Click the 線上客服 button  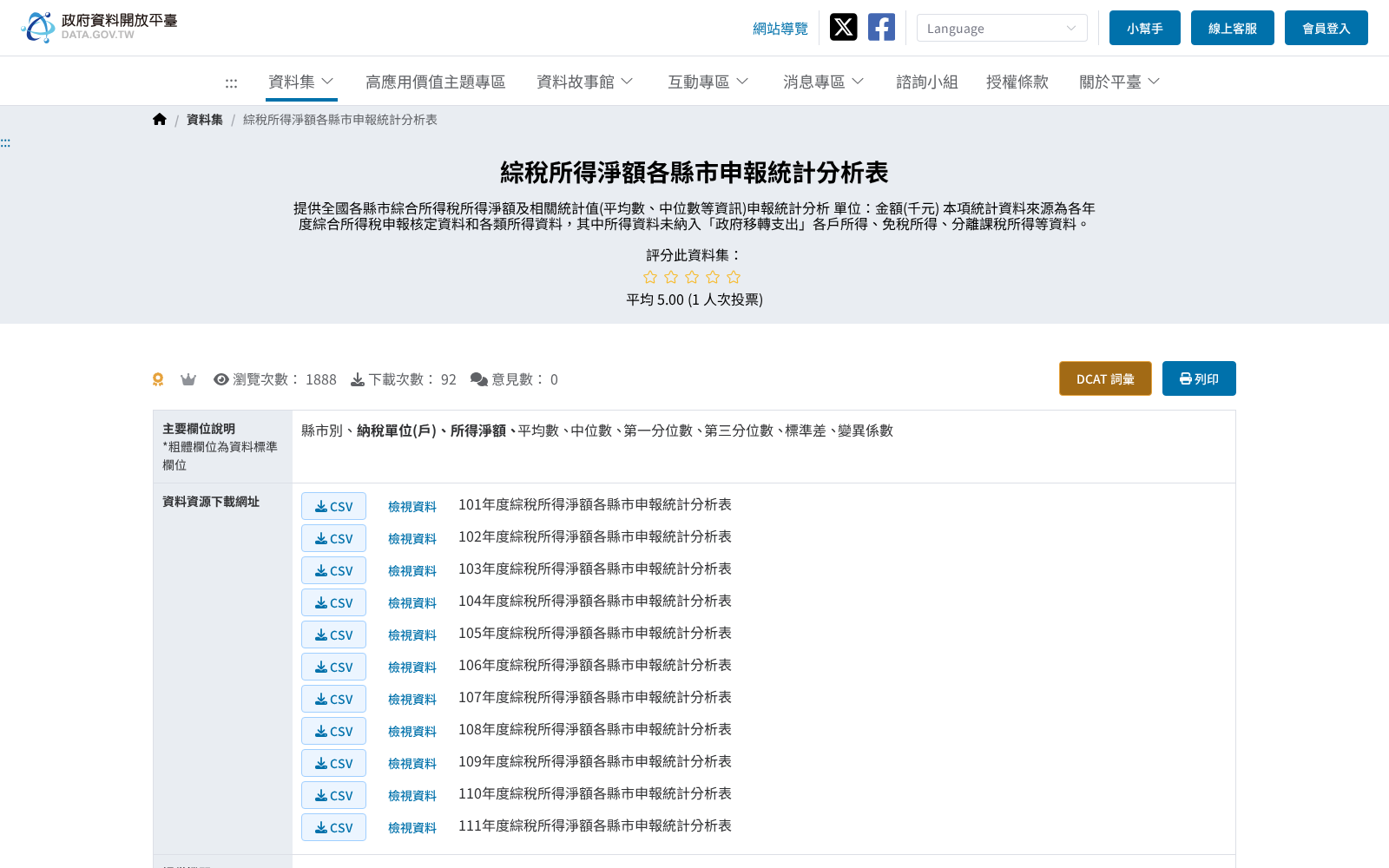coord(1233,28)
